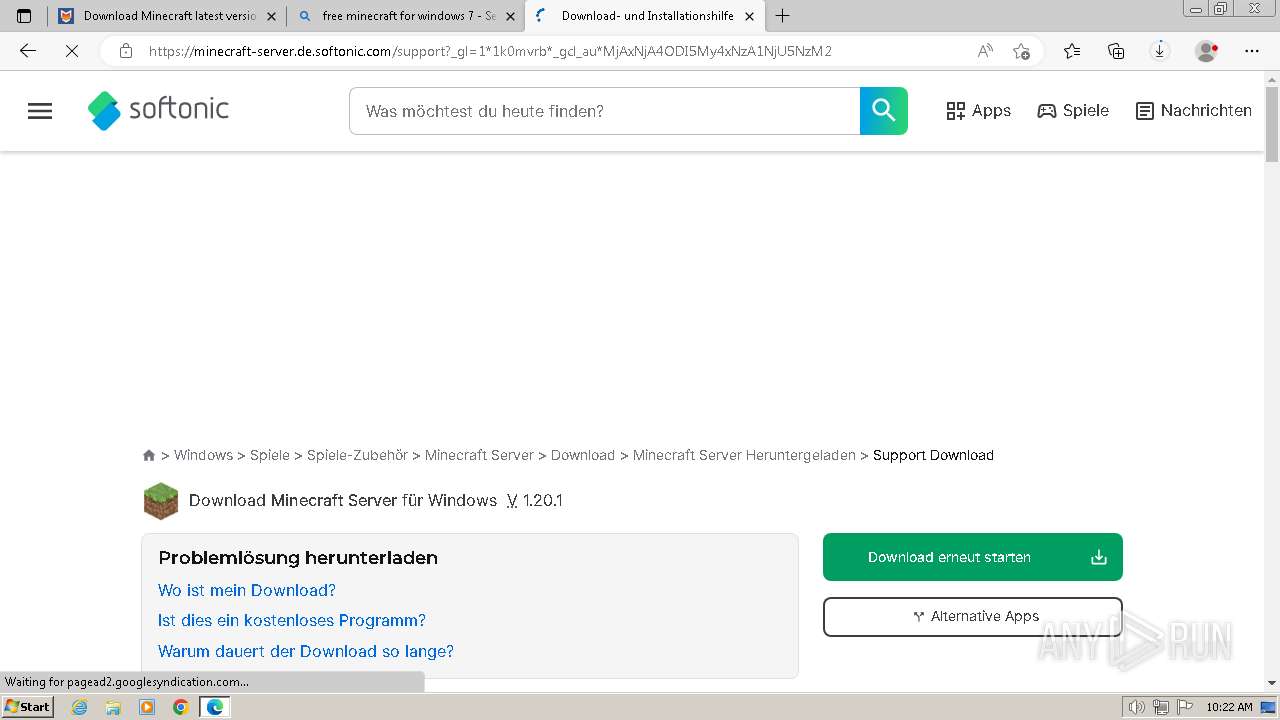Go to the Windows breadcrumb
This screenshot has height=720, width=1280.
point(203,455)
